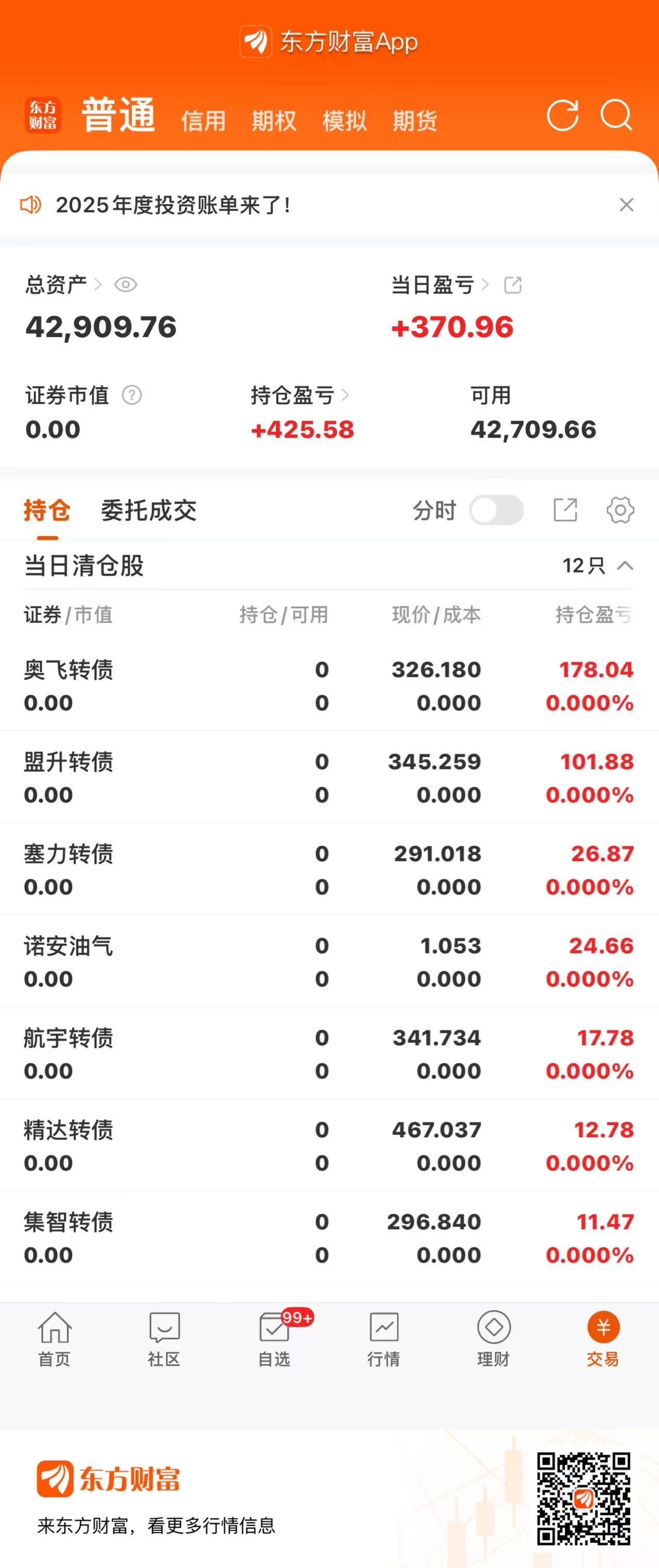Toggle the 分时 switch on
The image size is (659, 1568).
coord(496,510)
